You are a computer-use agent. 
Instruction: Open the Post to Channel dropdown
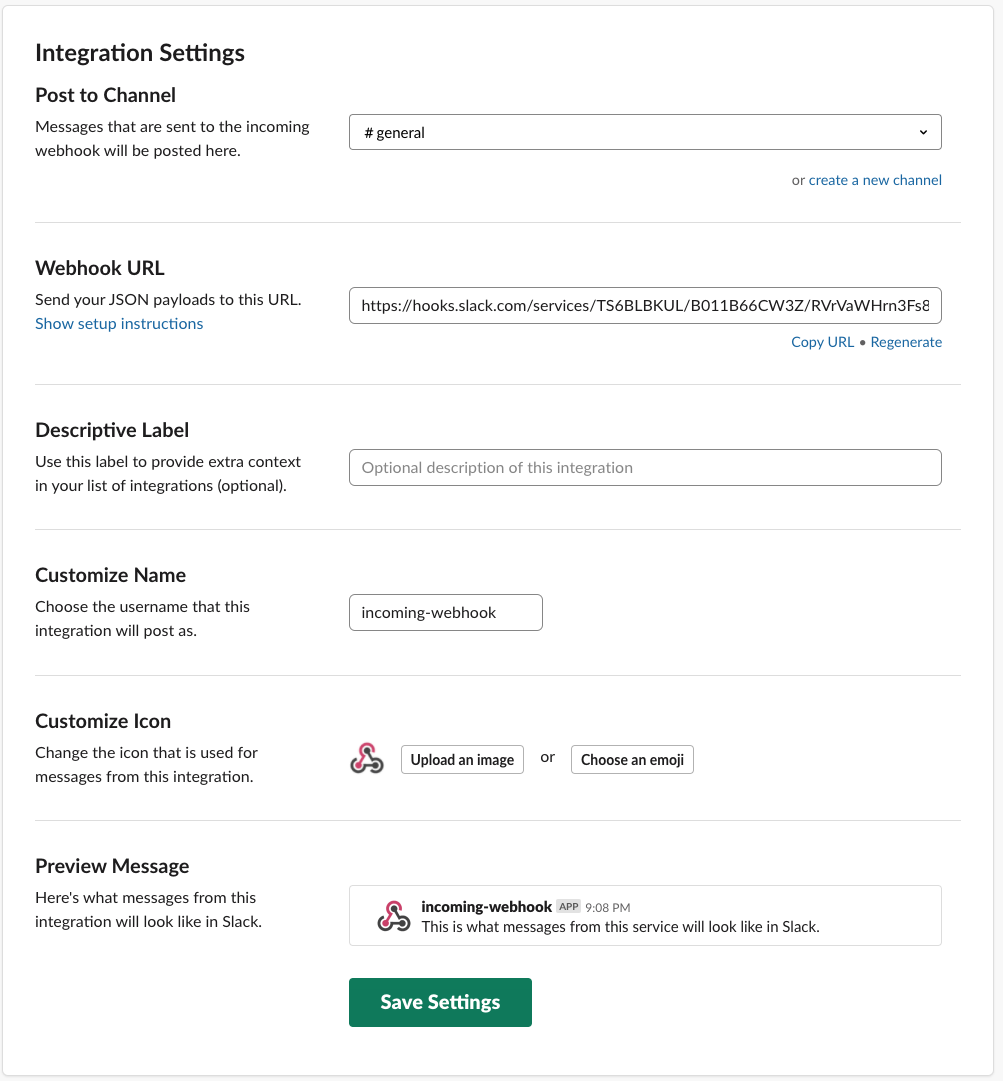[645, 132]
